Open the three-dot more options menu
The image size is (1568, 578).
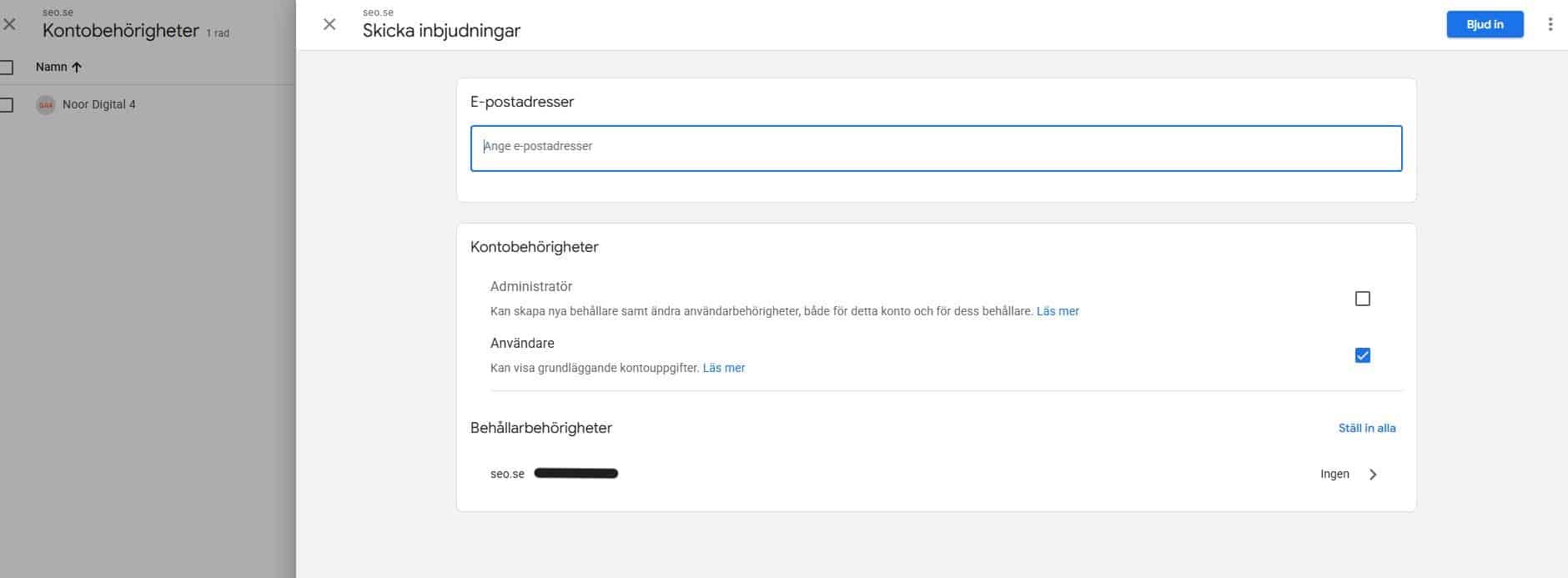(x=1550, y=24)
